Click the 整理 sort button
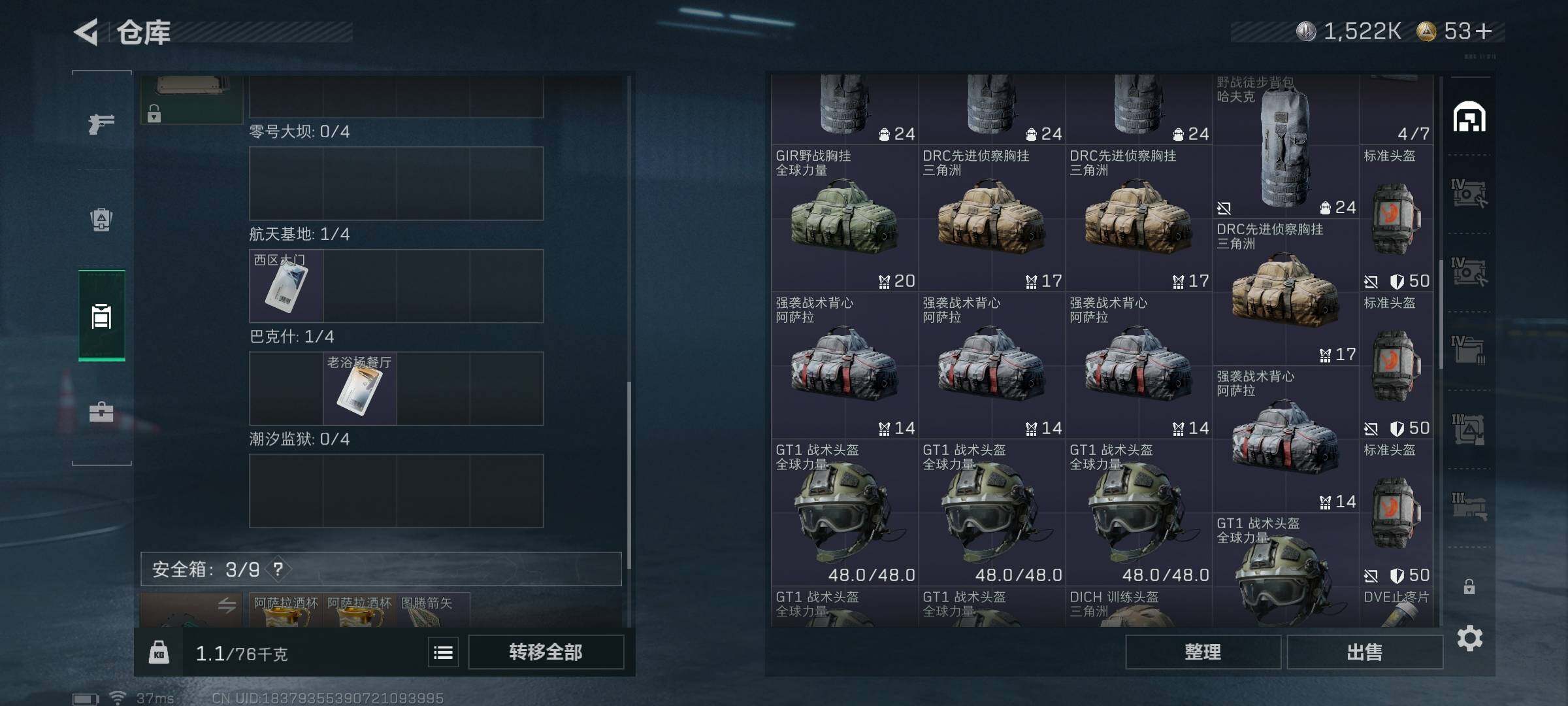The height and width of the screenshot is (706, 1568). [x=1203, y=652]
